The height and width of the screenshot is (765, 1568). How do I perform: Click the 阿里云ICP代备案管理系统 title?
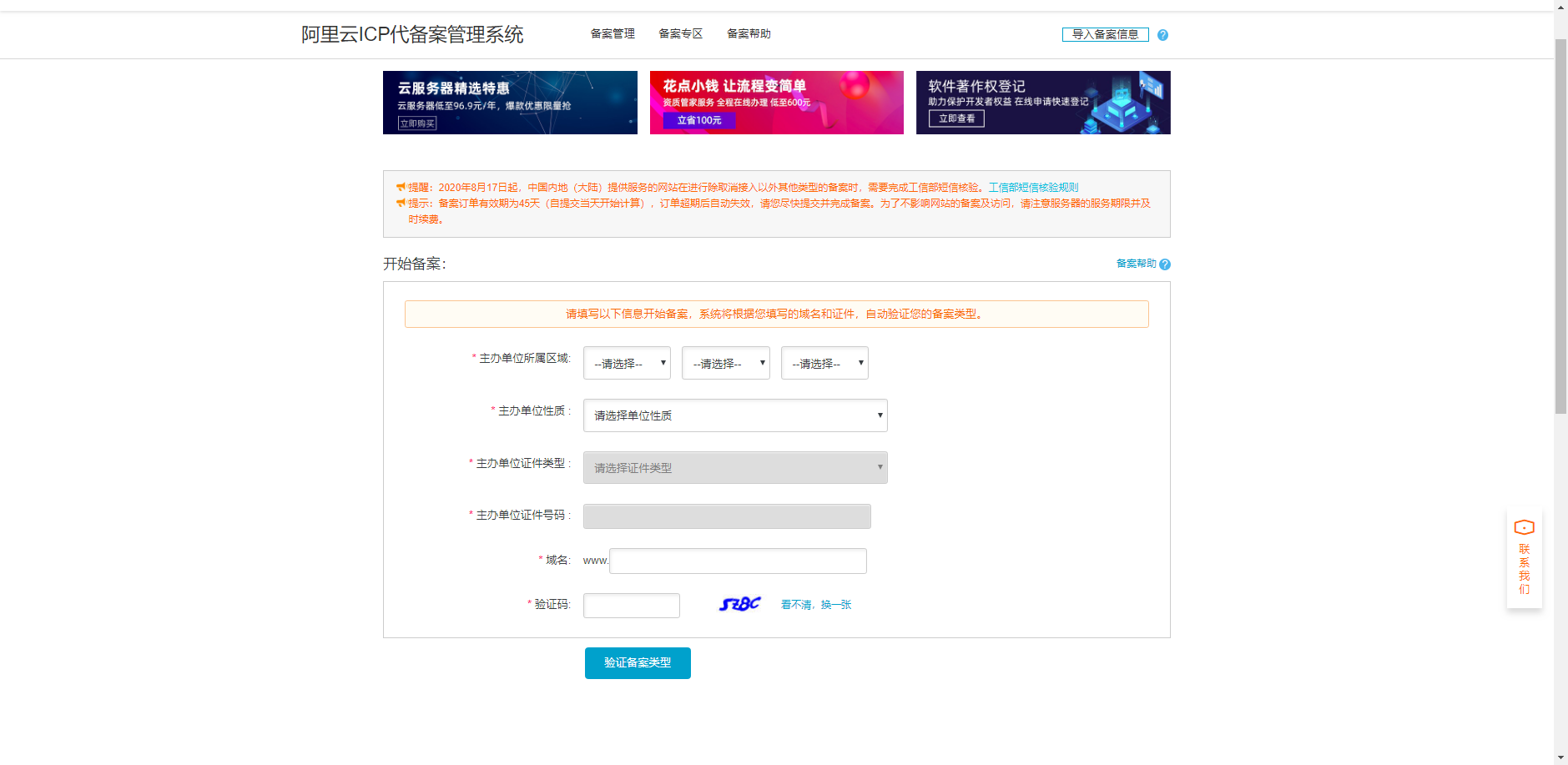click(412, 34)
